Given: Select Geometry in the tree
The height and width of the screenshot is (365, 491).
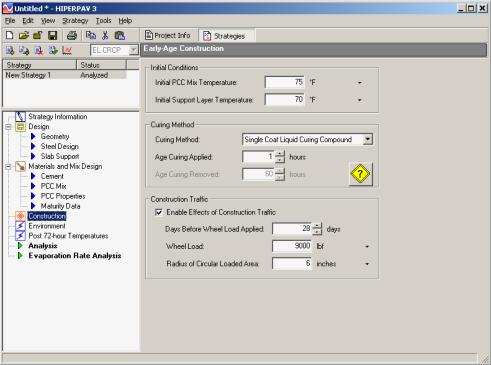Looking at the screenshot, I should click(55, 136).
